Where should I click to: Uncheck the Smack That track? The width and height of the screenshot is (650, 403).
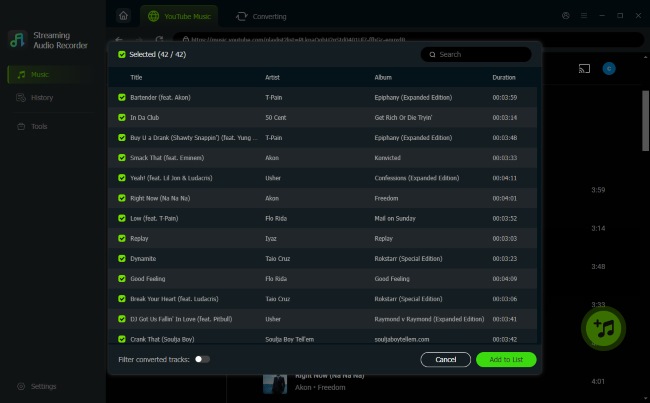click(x=121, y=158)
